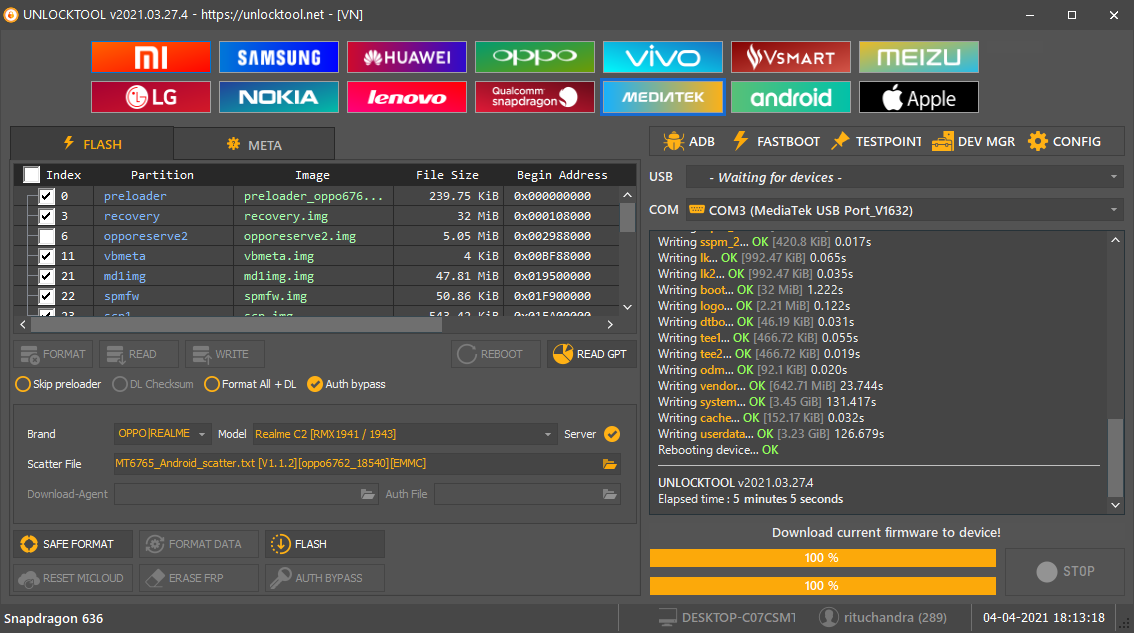This screenshot has width=1134, height=633.
Task: Click the lower 100 % progress bar
Action: point(822,585)
